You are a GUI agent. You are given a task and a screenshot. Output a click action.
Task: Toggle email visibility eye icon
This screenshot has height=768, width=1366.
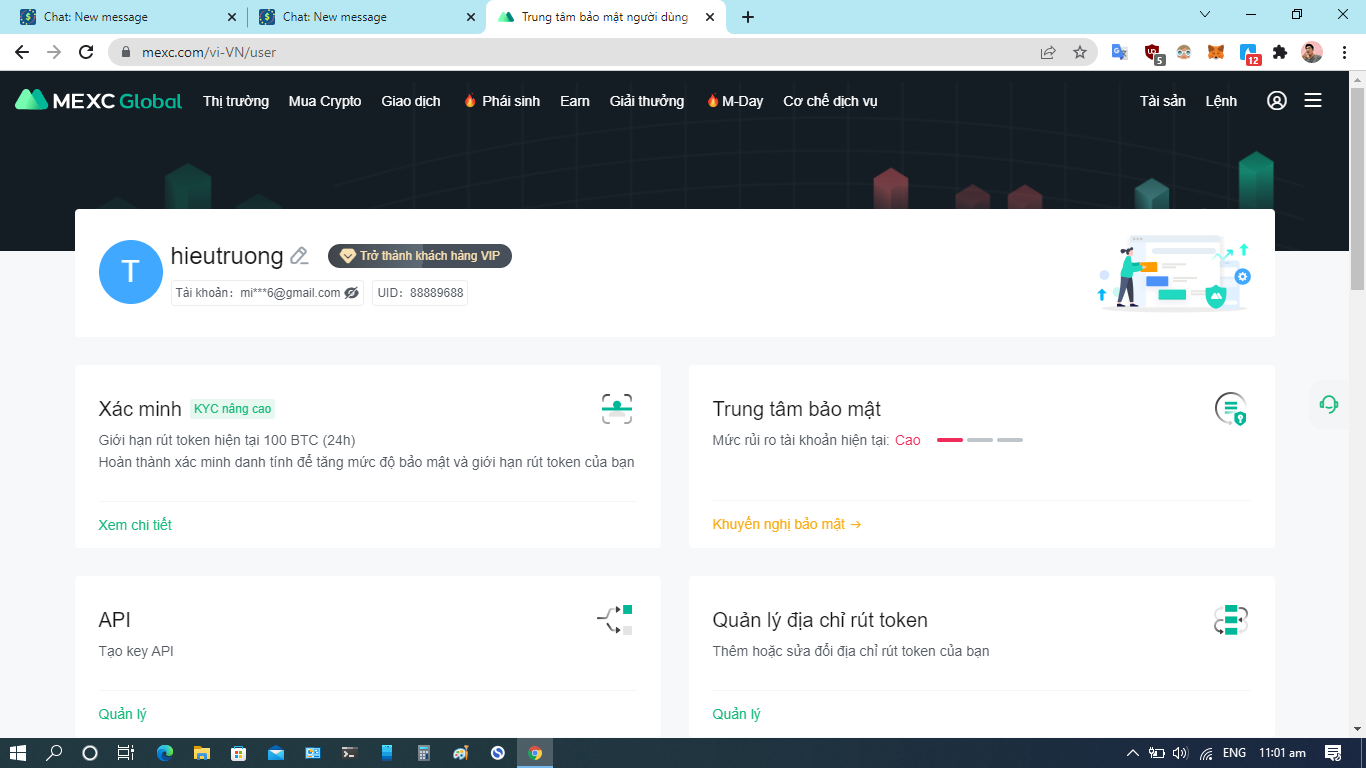click(351, 293)
